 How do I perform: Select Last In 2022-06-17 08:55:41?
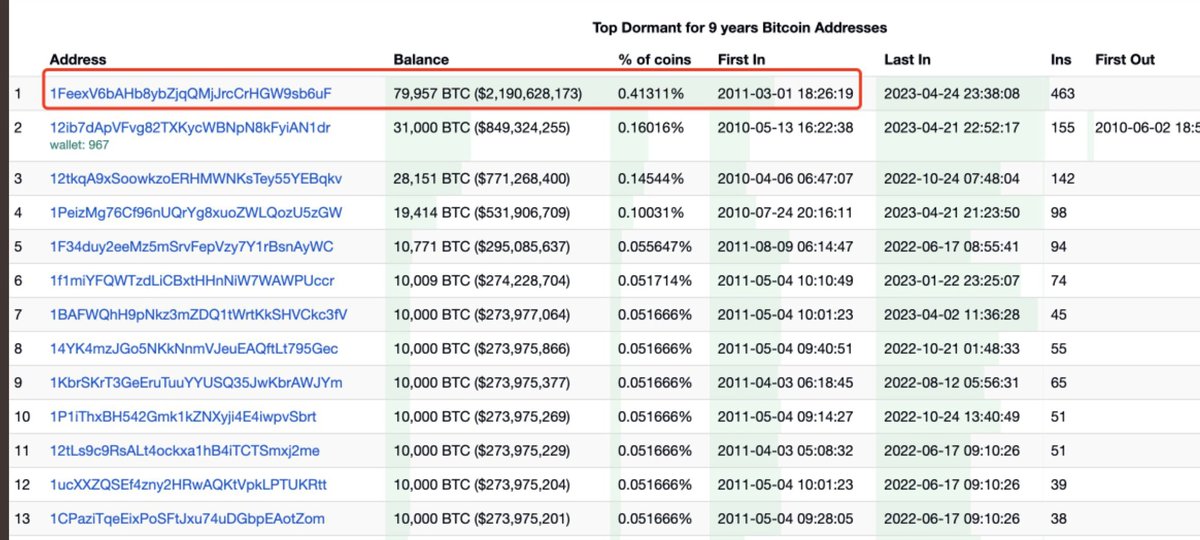952,247
